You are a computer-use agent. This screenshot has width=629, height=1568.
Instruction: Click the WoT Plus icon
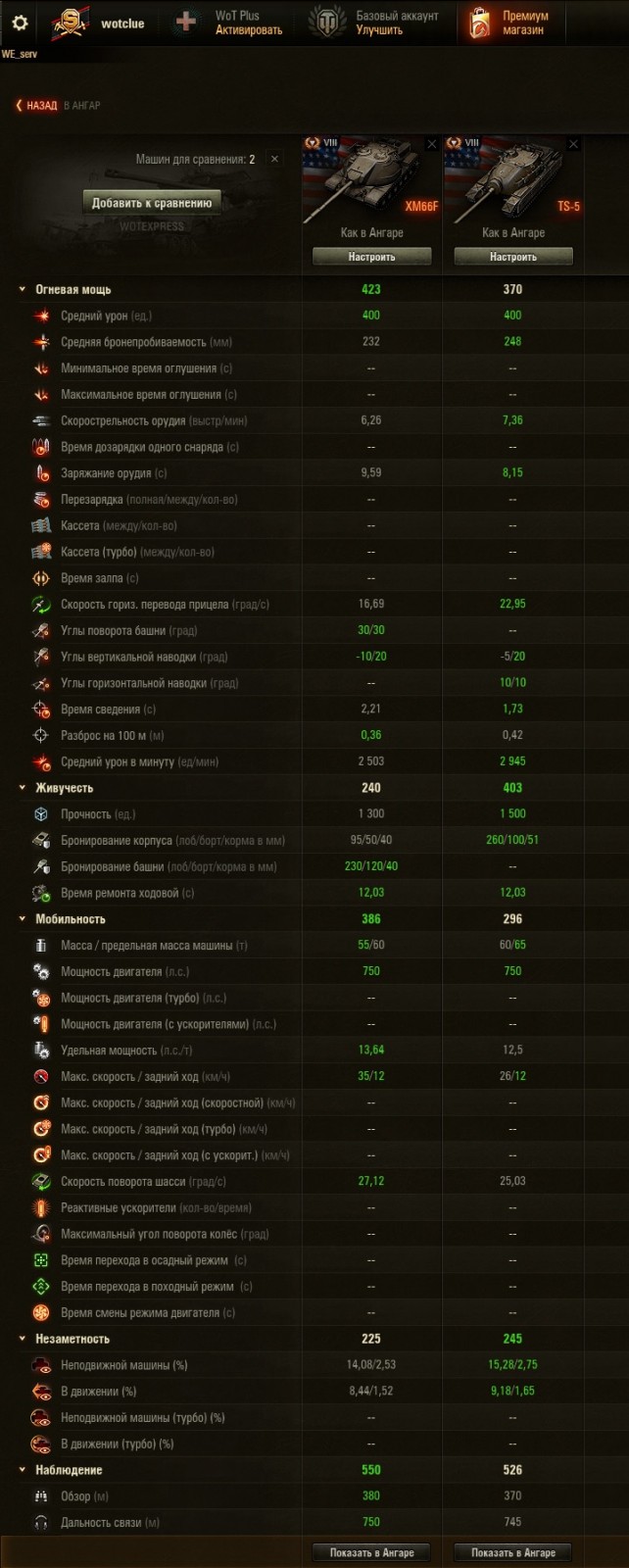pyautogui.click(x=186, y=23)
